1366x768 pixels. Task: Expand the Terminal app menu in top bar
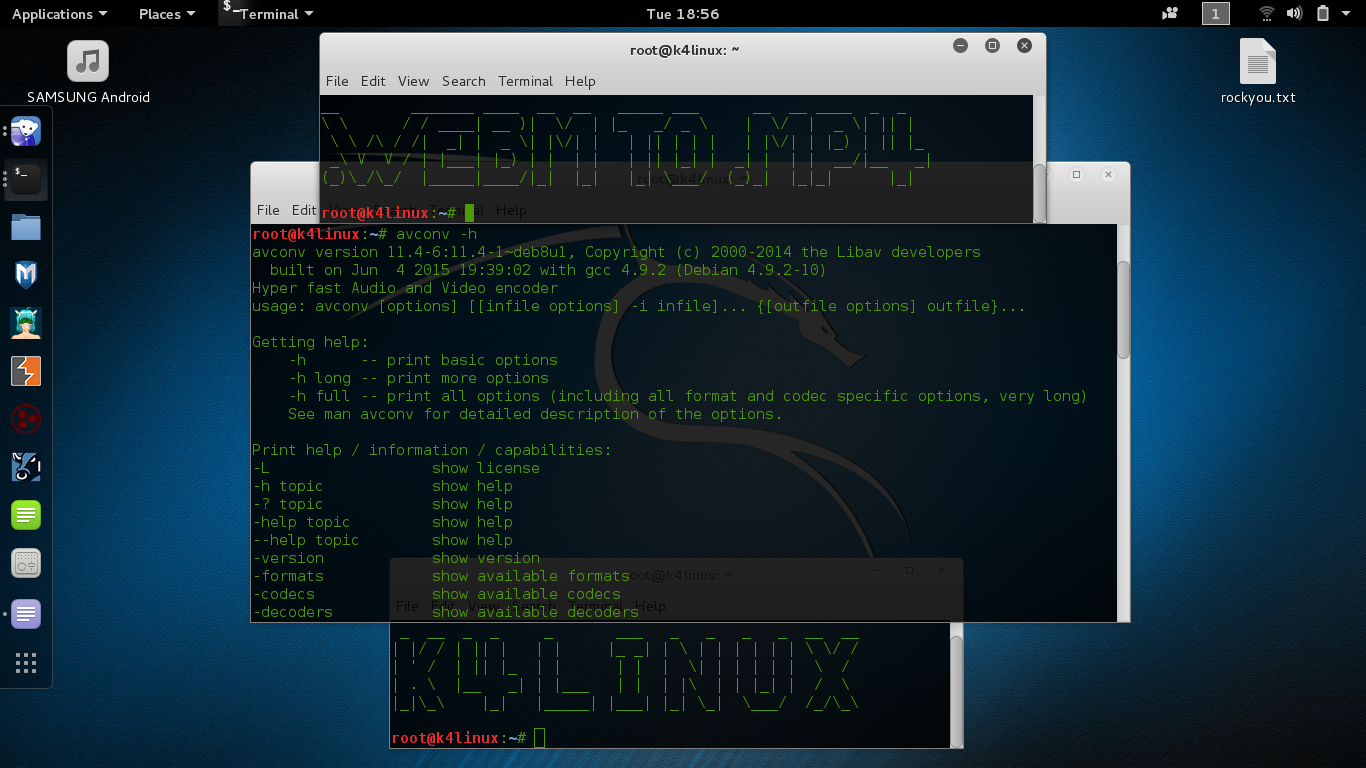267,14
